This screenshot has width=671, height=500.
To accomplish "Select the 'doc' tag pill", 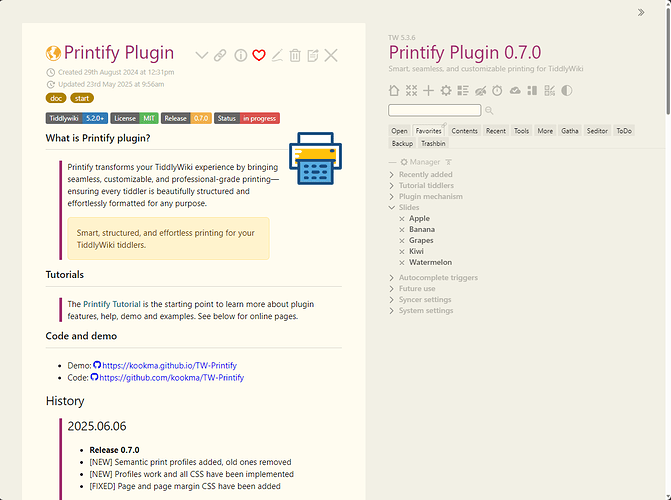I will [x=56, y=98].
